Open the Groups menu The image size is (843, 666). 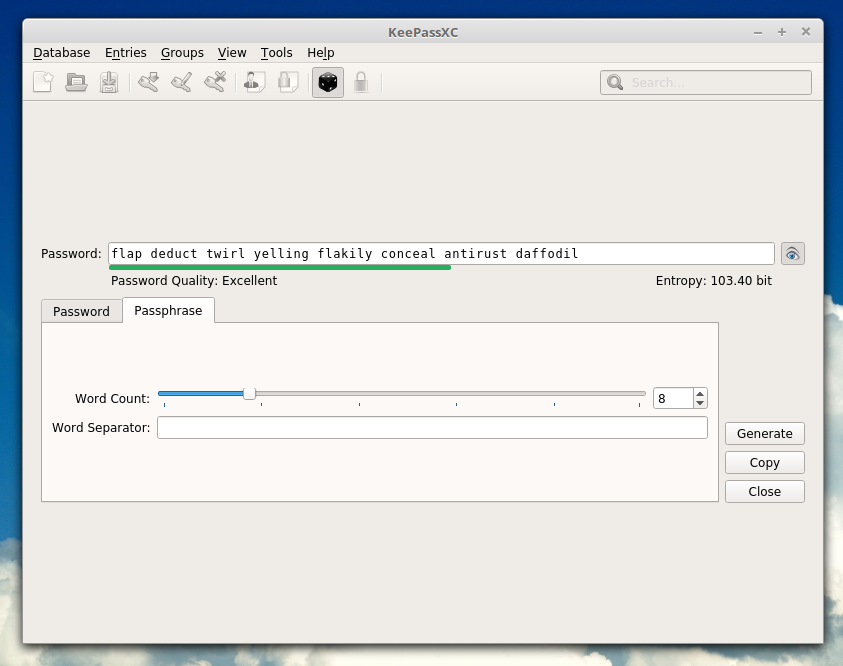coord(182,53)
